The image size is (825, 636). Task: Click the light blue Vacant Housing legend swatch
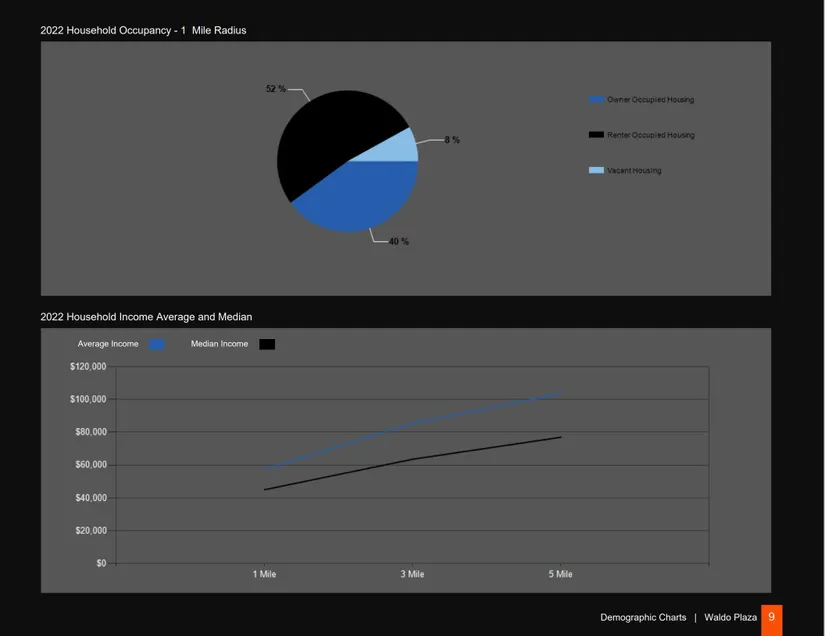click(x=597, y=171)
